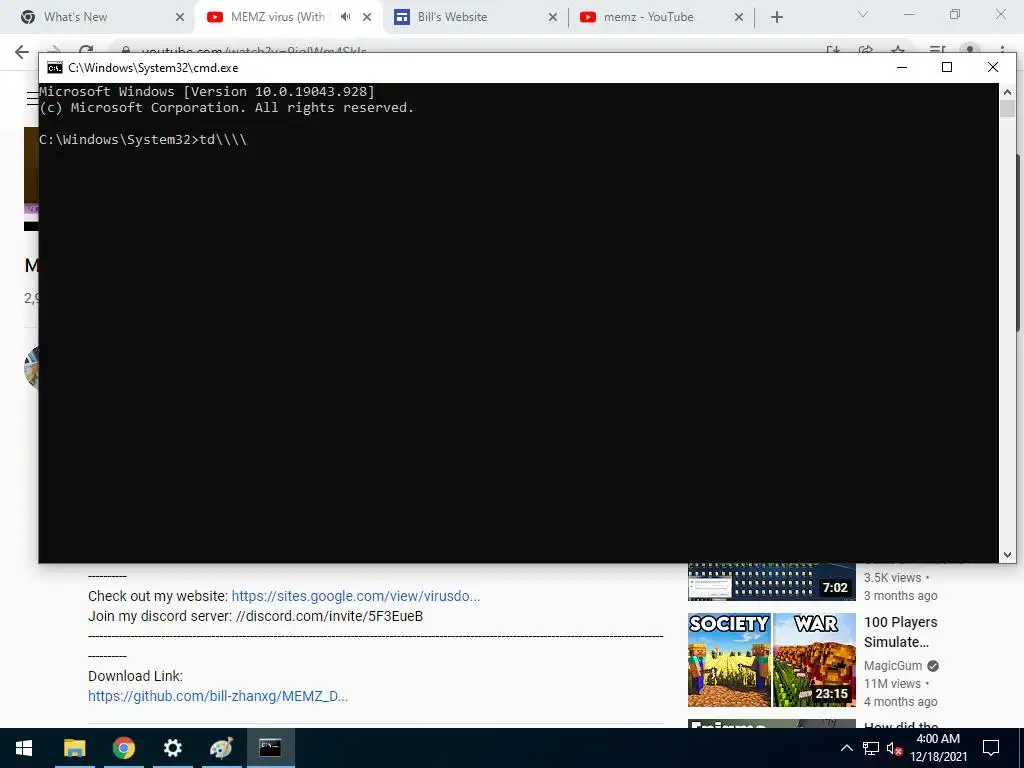
Task: Close the memz - YouTube tab
Action: coord(739,17)
